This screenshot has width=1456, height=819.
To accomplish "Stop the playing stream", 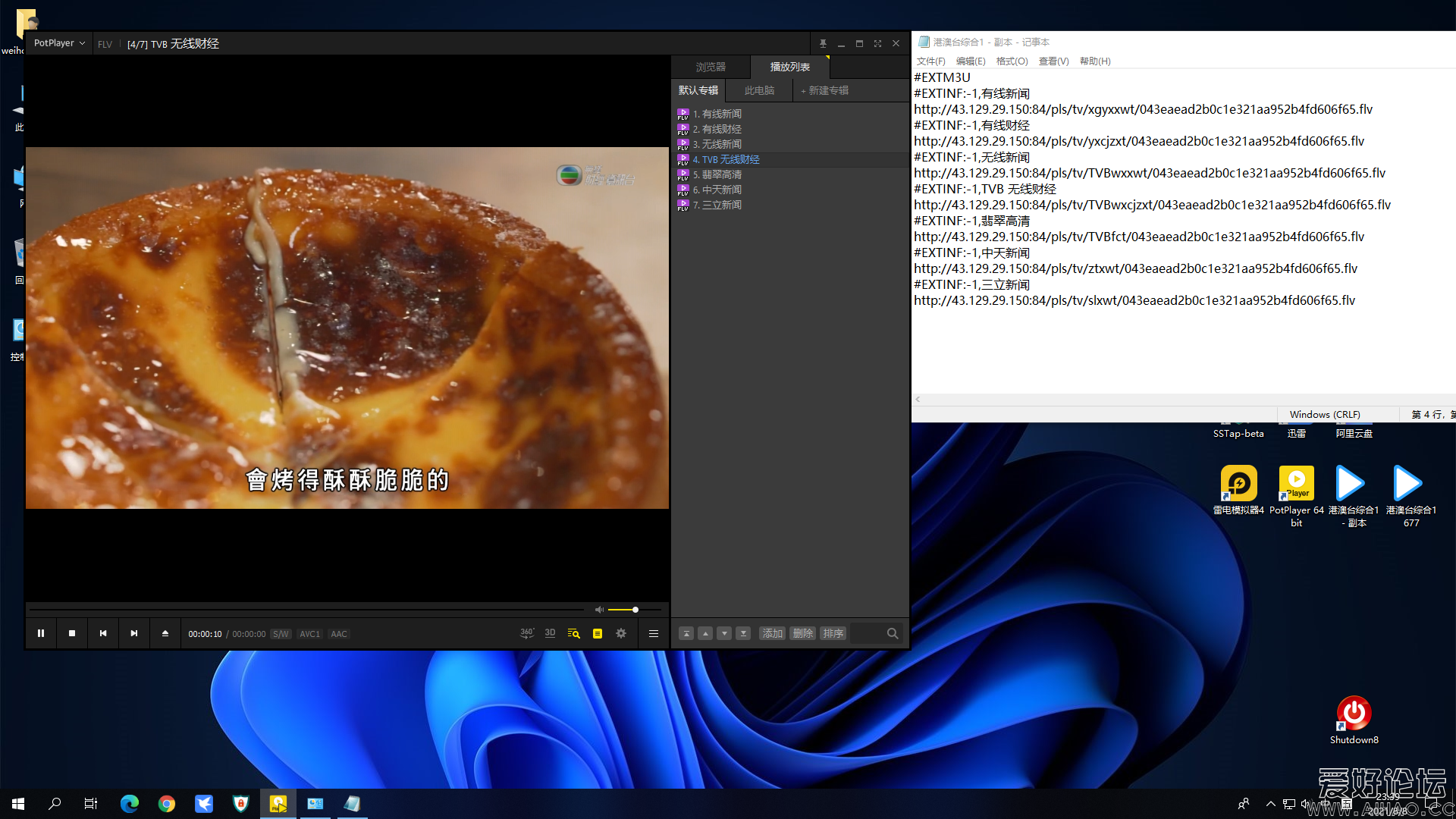I will pyautogui.click(x=72, y=633).
